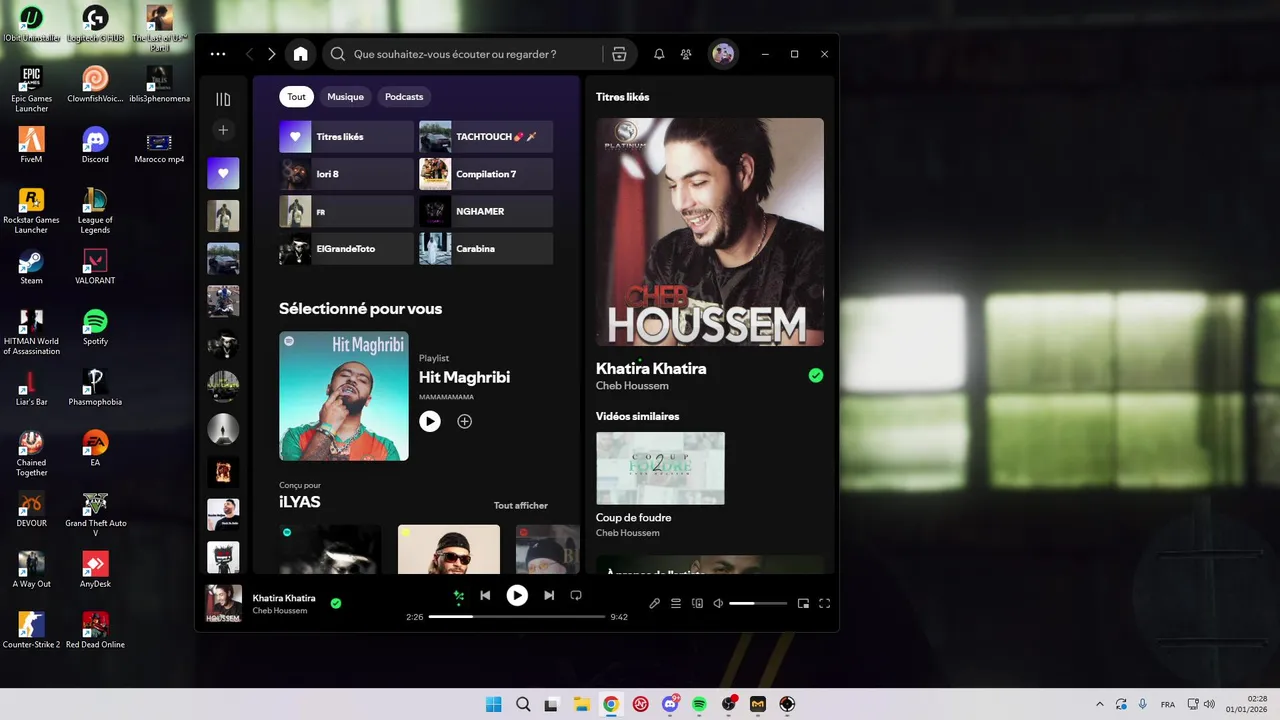Play the Hit Maghribi playlist
This screenshot has width=1280, height=720.
tap(430, 421)
